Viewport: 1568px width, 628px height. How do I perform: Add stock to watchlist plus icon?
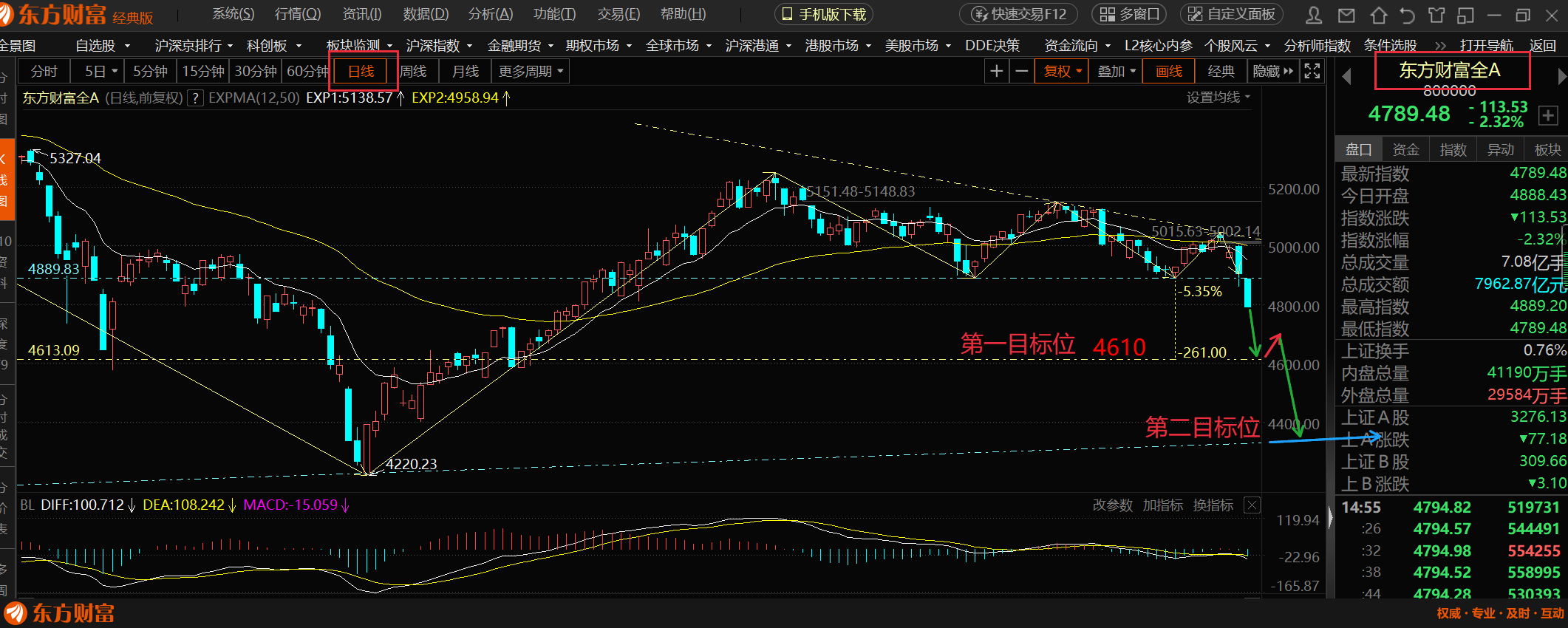1548,115
